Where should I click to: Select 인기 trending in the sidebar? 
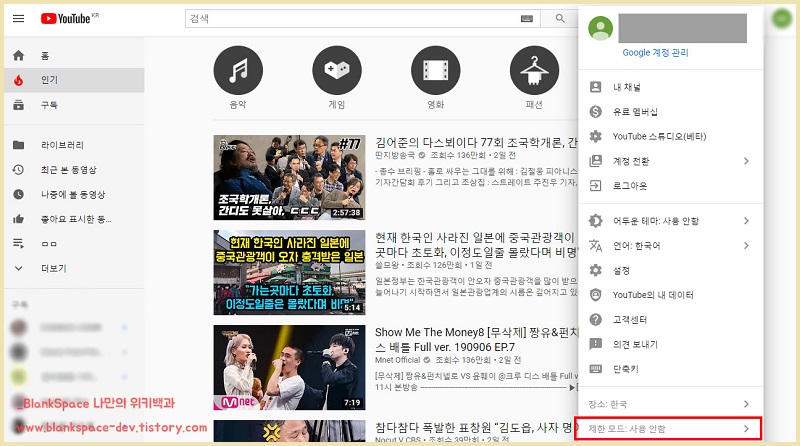click(x=74, y=80)
